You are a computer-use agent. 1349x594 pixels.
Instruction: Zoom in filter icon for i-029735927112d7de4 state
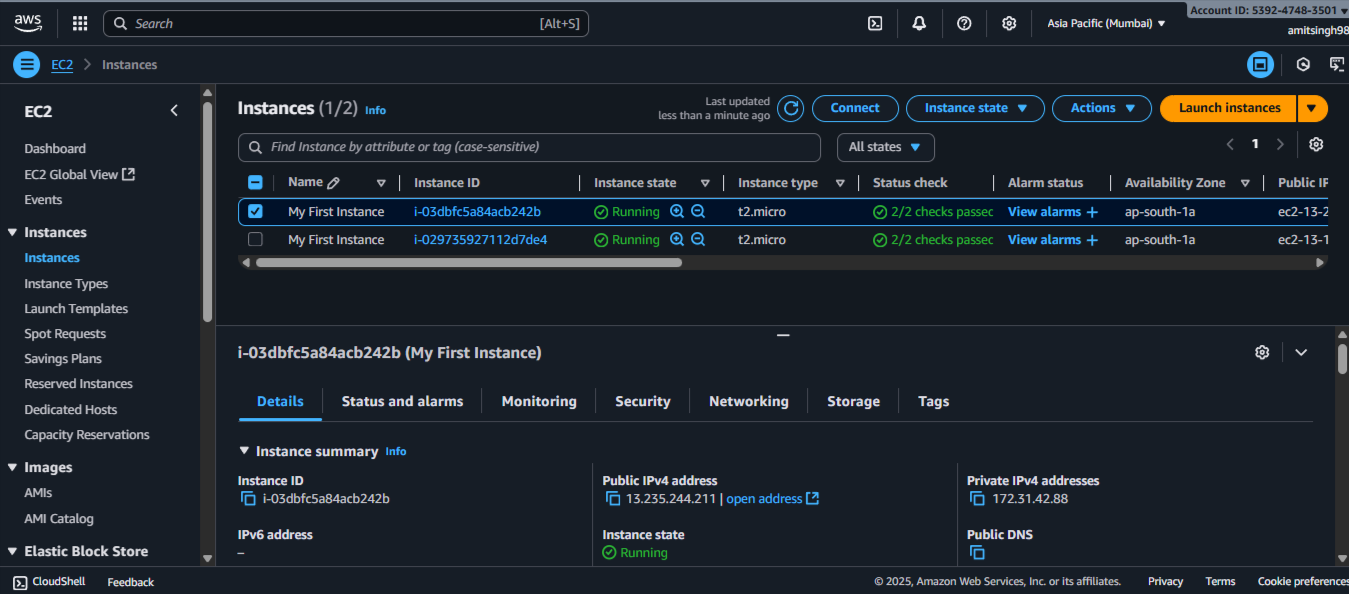[x=677, y=239]
